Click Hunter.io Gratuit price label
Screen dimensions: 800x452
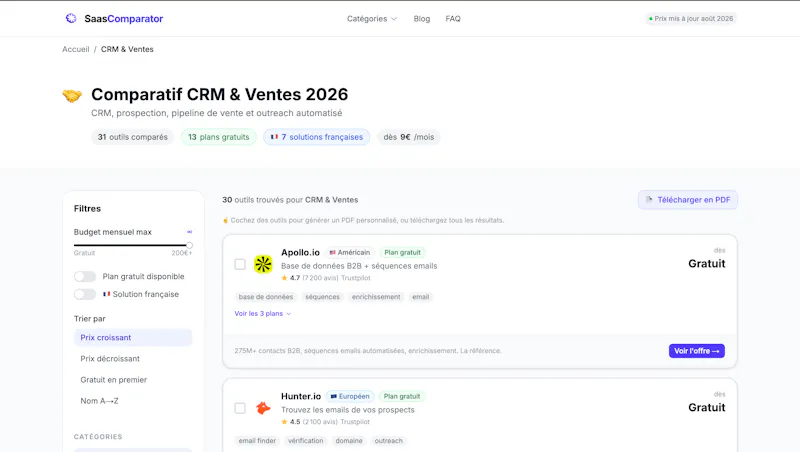click(707, 408)
